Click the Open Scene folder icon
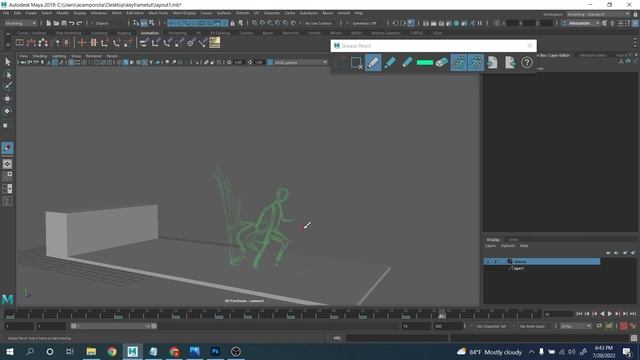This screenshot has width=640, height=360. pos(56,23)
